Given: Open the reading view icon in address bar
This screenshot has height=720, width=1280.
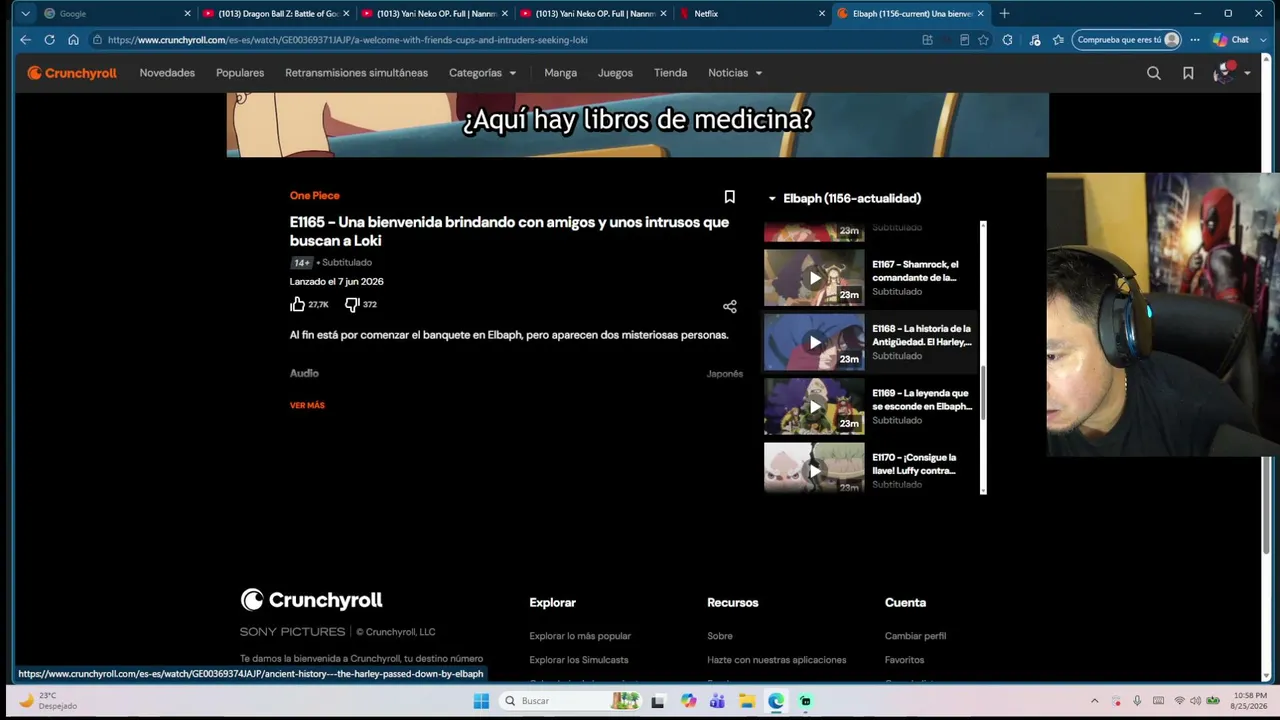Looking at the screenshot, I should click(964, 40).
